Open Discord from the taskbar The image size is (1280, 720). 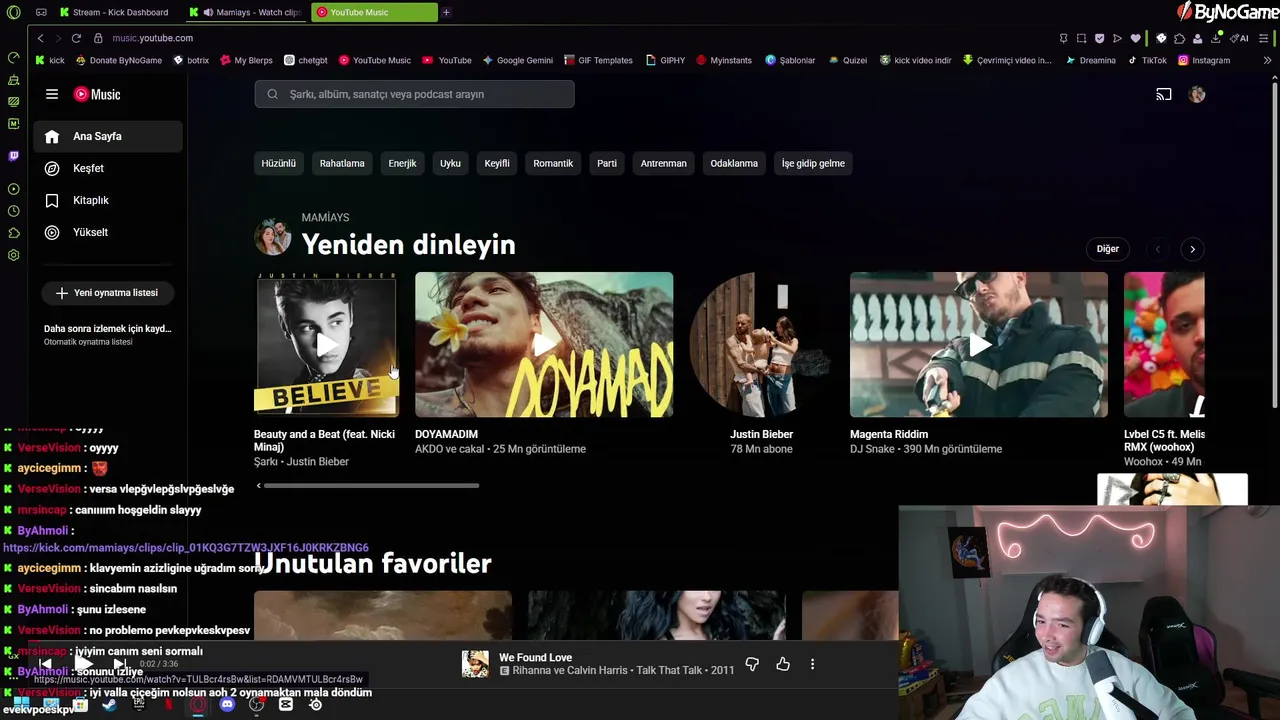click(227, 704)
